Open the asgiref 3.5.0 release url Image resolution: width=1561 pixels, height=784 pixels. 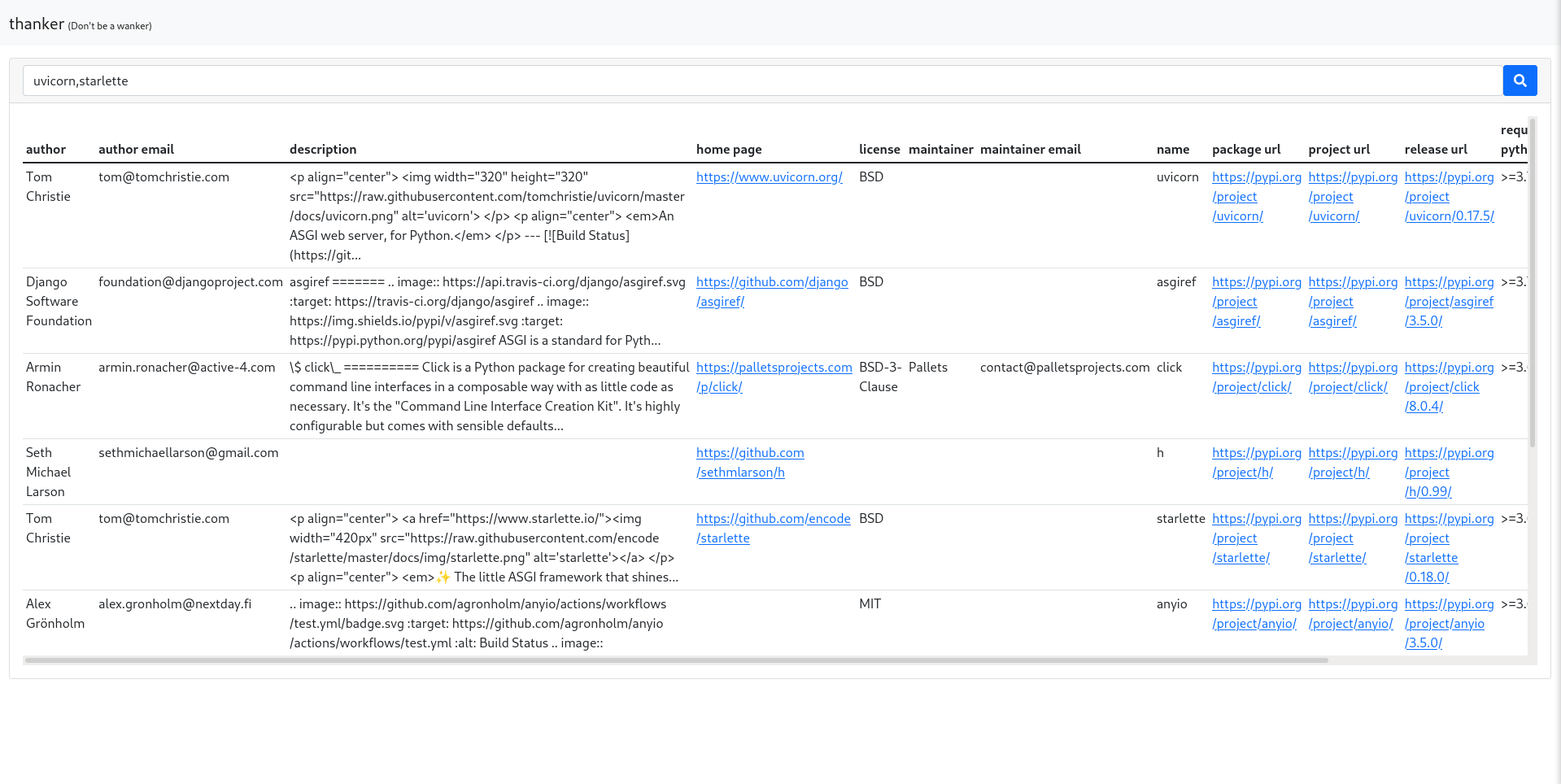[x=1449, y=301]
